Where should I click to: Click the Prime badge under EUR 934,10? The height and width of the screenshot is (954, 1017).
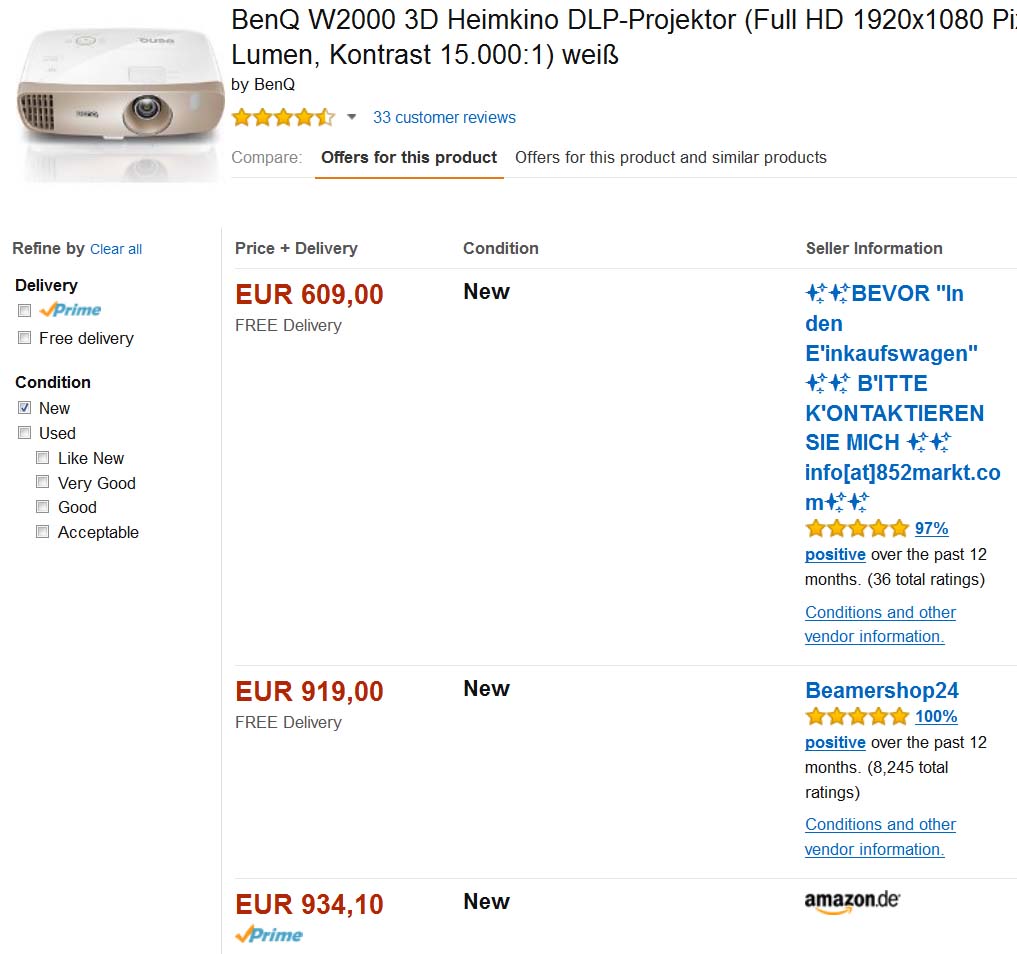tap(269, 935)
